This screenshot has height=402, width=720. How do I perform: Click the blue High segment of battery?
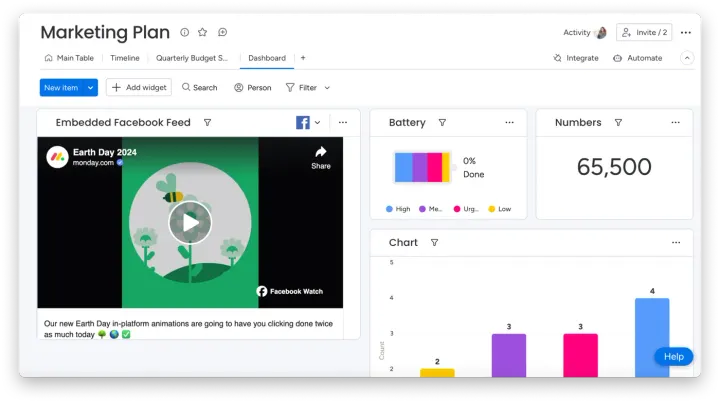404,167
